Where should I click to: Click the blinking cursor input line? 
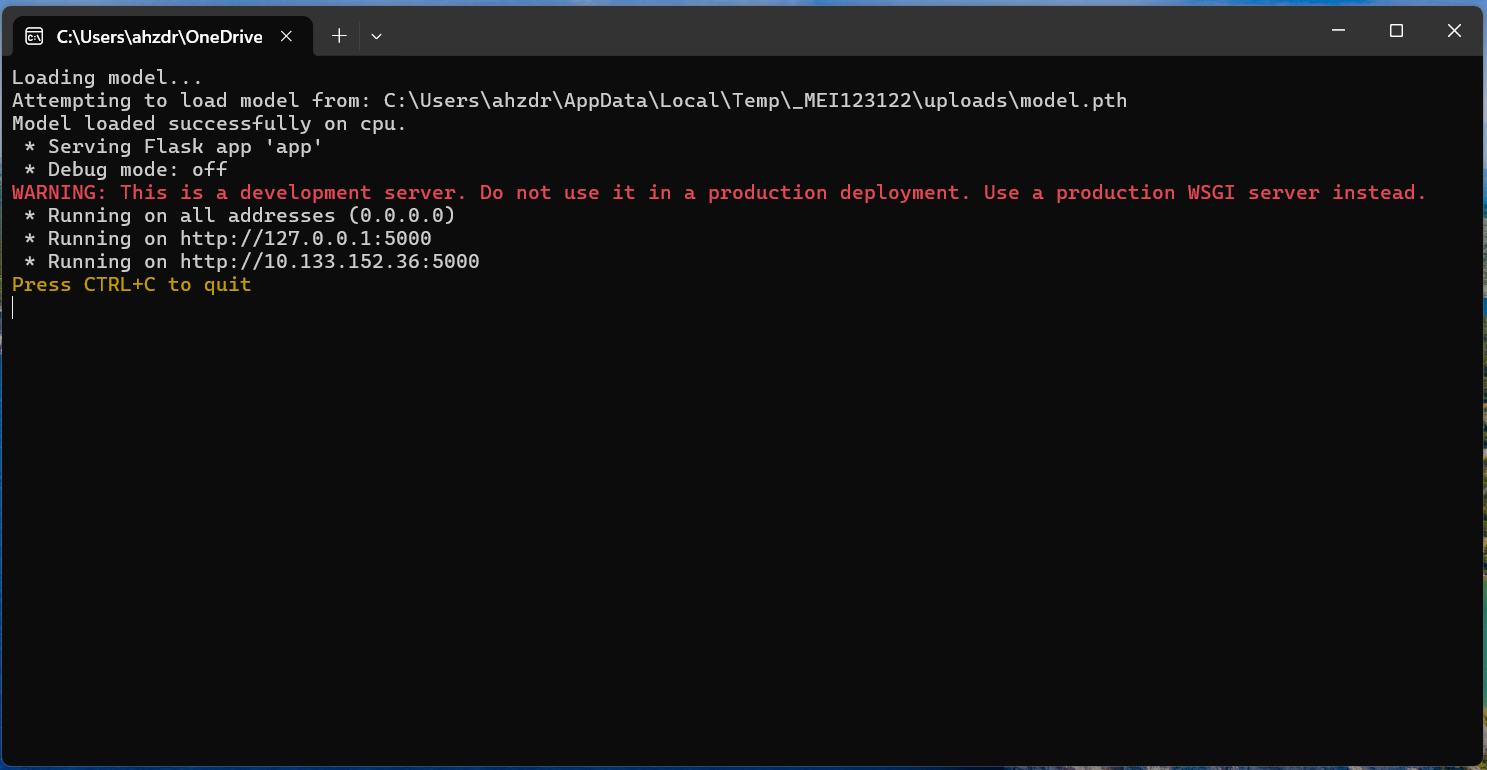click(x=13, y=307)
